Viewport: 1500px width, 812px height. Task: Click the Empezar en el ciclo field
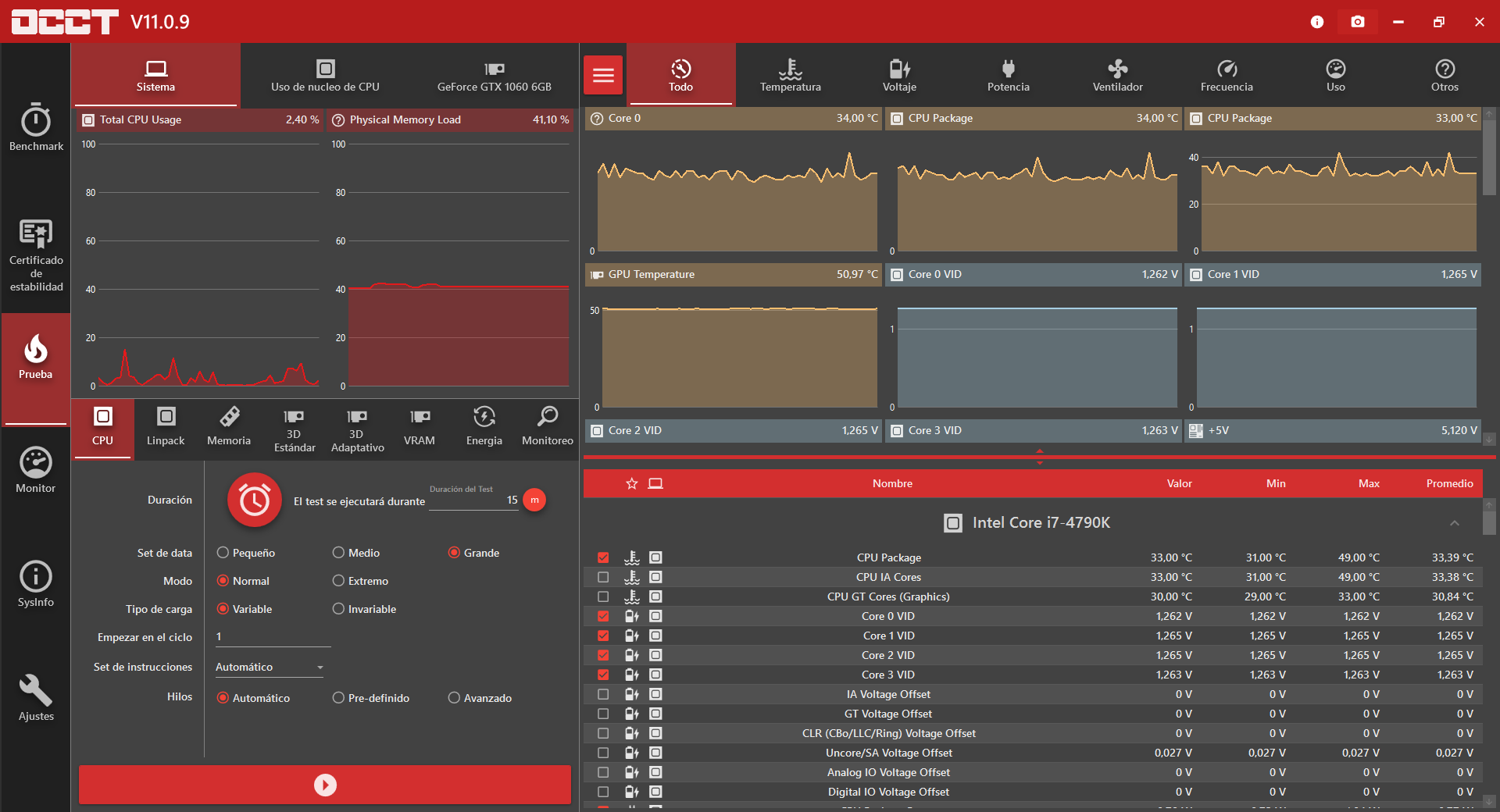273,637
